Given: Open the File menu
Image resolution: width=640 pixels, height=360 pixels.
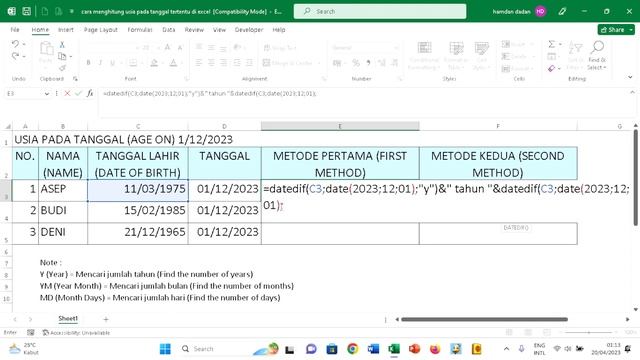Looking at the screenshot, I should click(x=15, y=30).
